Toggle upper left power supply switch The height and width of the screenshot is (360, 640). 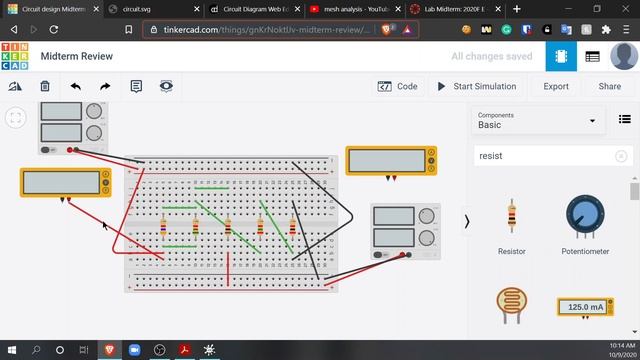[x=48, y=150]
